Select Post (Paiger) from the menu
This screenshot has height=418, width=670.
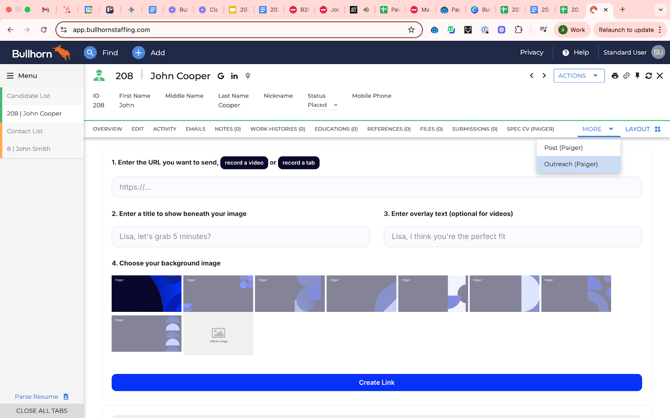point(564,148)
